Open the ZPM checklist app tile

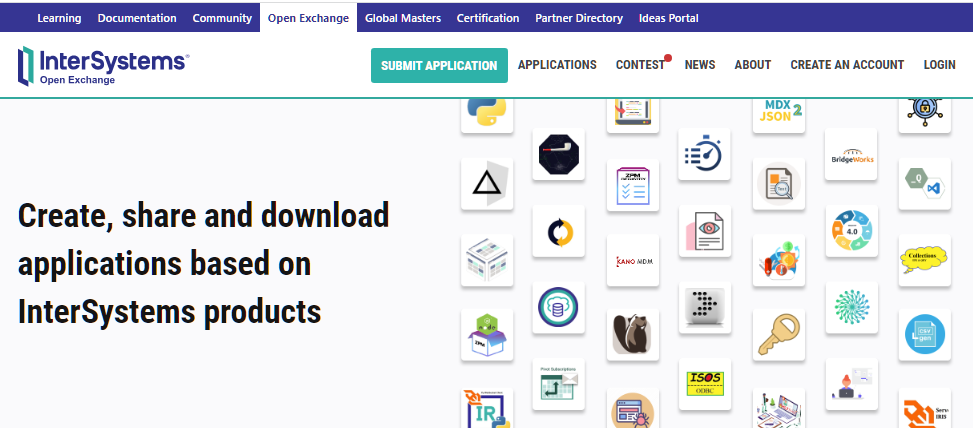tap(633, 185)
